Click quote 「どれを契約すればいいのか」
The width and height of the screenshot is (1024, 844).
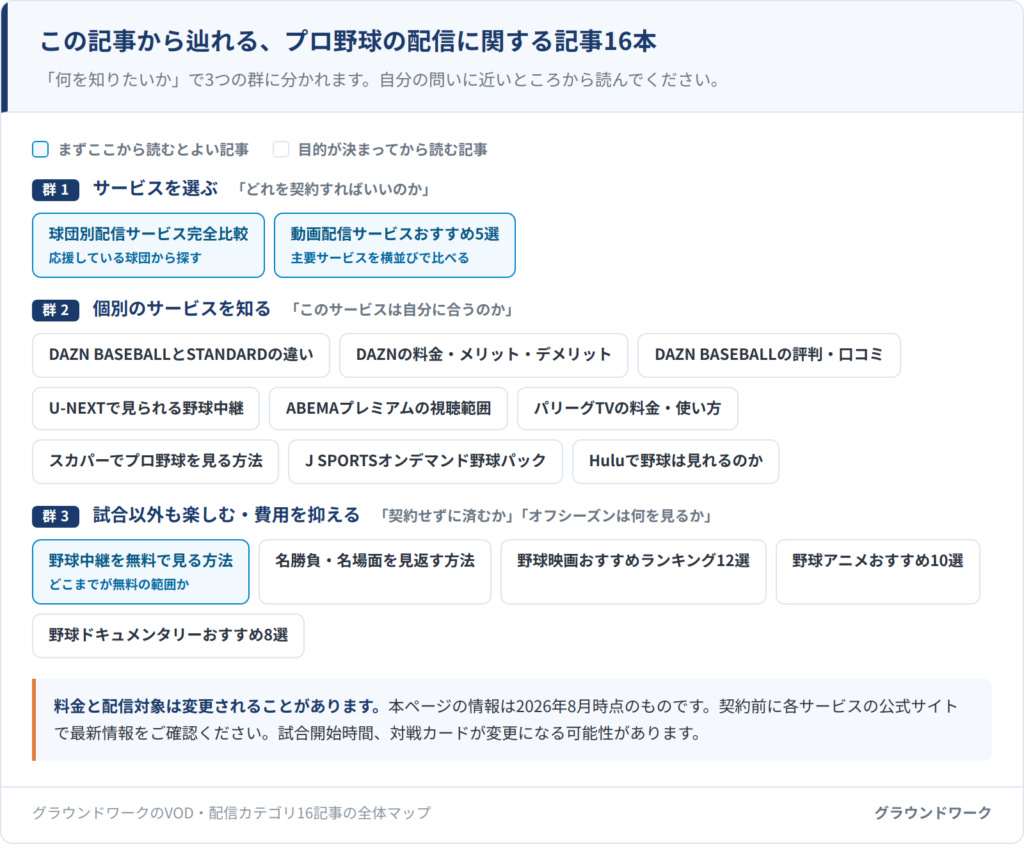pyautogui.click(x=333, y=189)
